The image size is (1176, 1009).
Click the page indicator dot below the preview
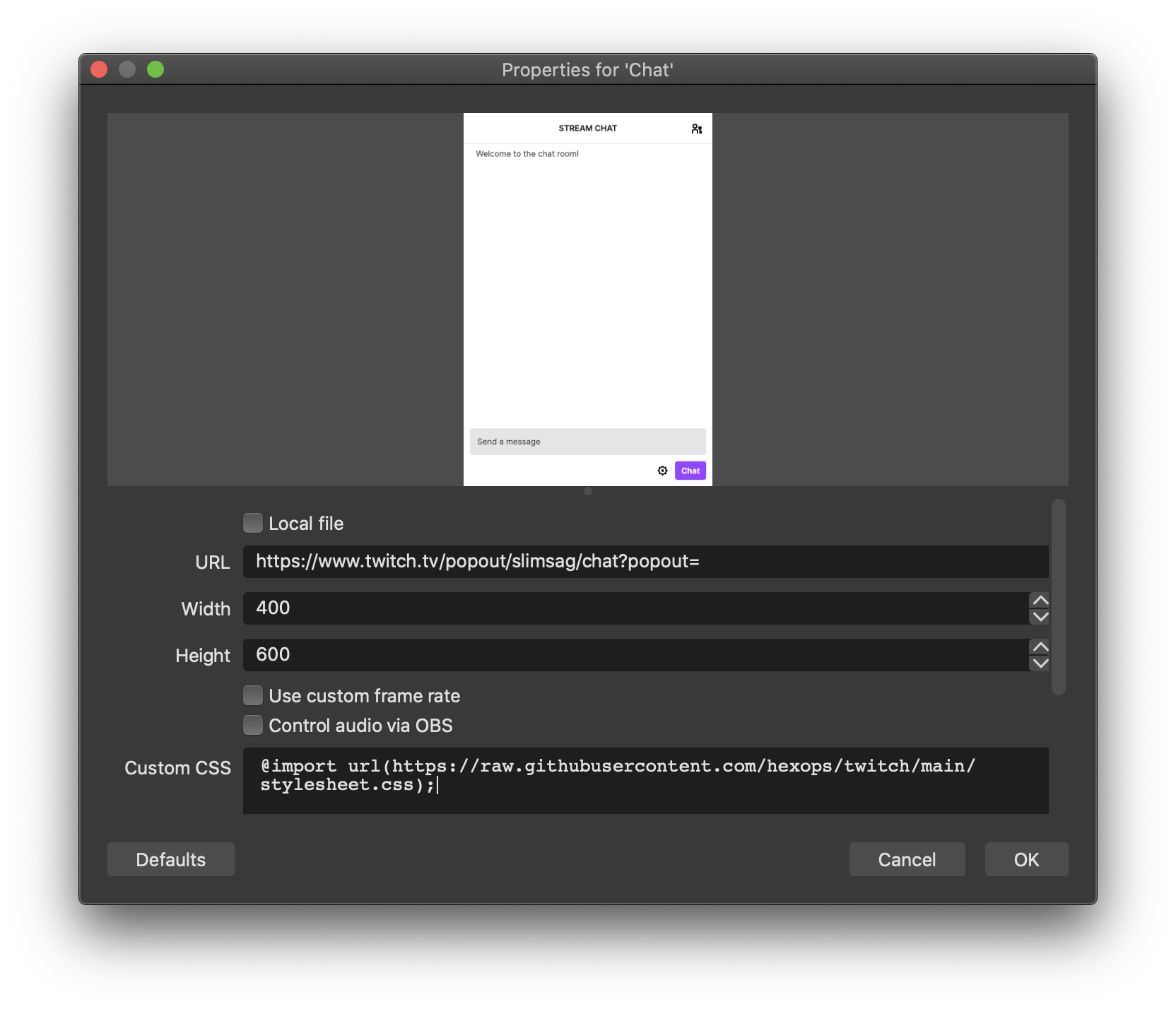point(587,492)
